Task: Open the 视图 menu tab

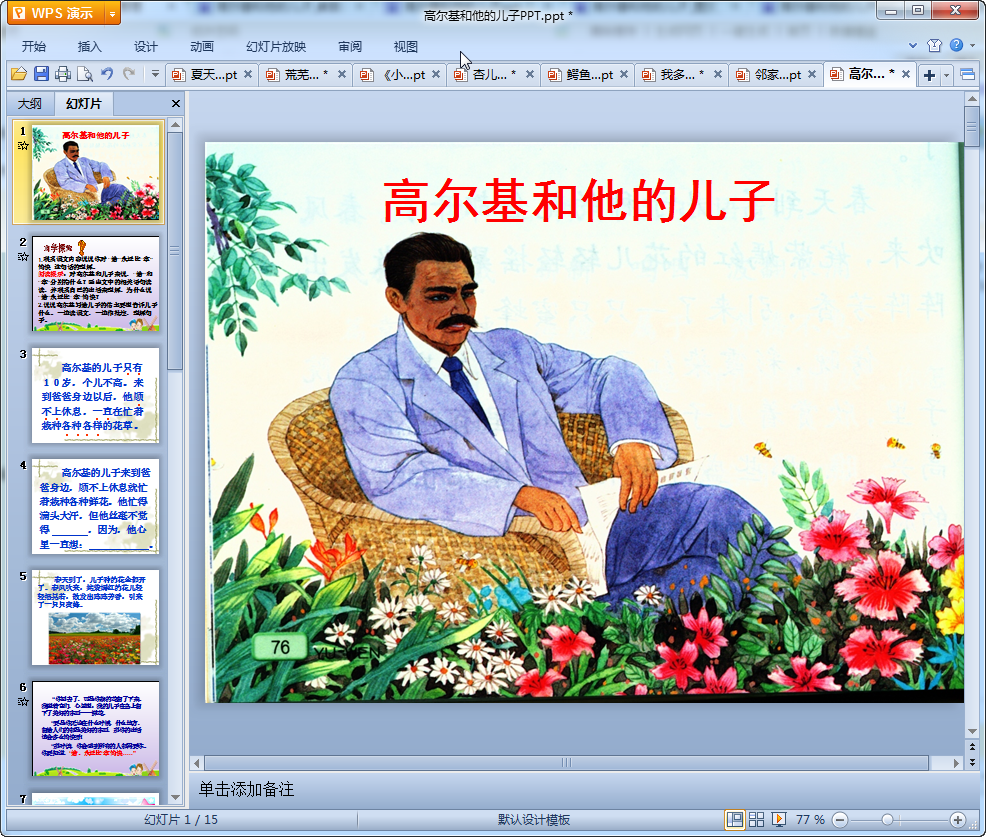Action: click(x=406, y=47)
